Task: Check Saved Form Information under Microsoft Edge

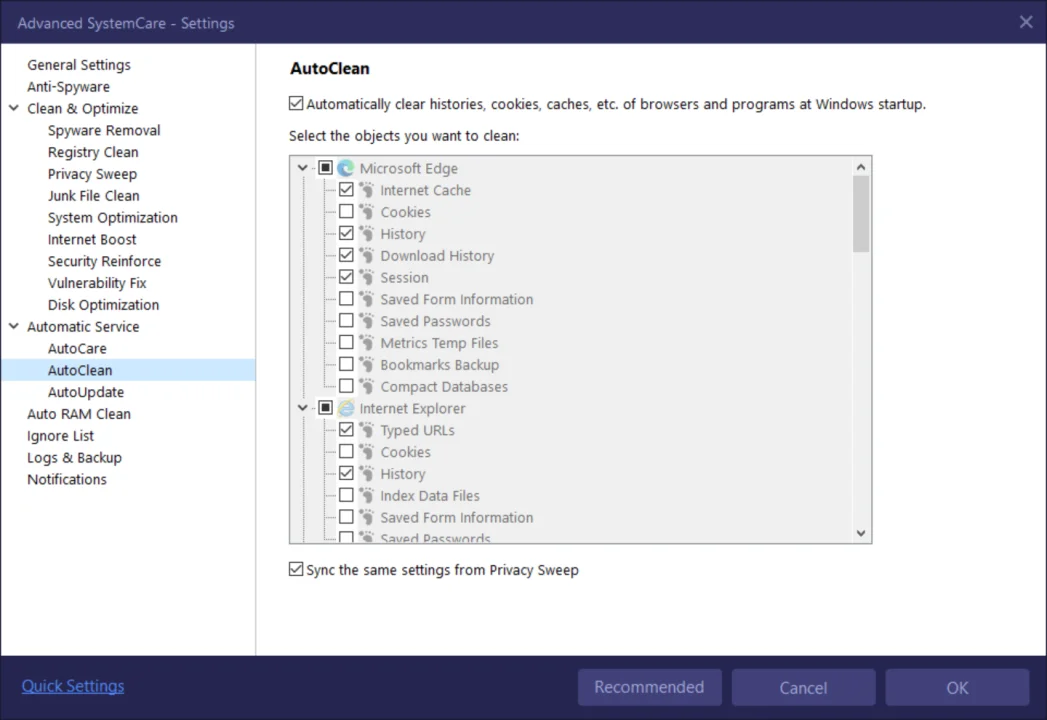Action: (x=346, y=299)
